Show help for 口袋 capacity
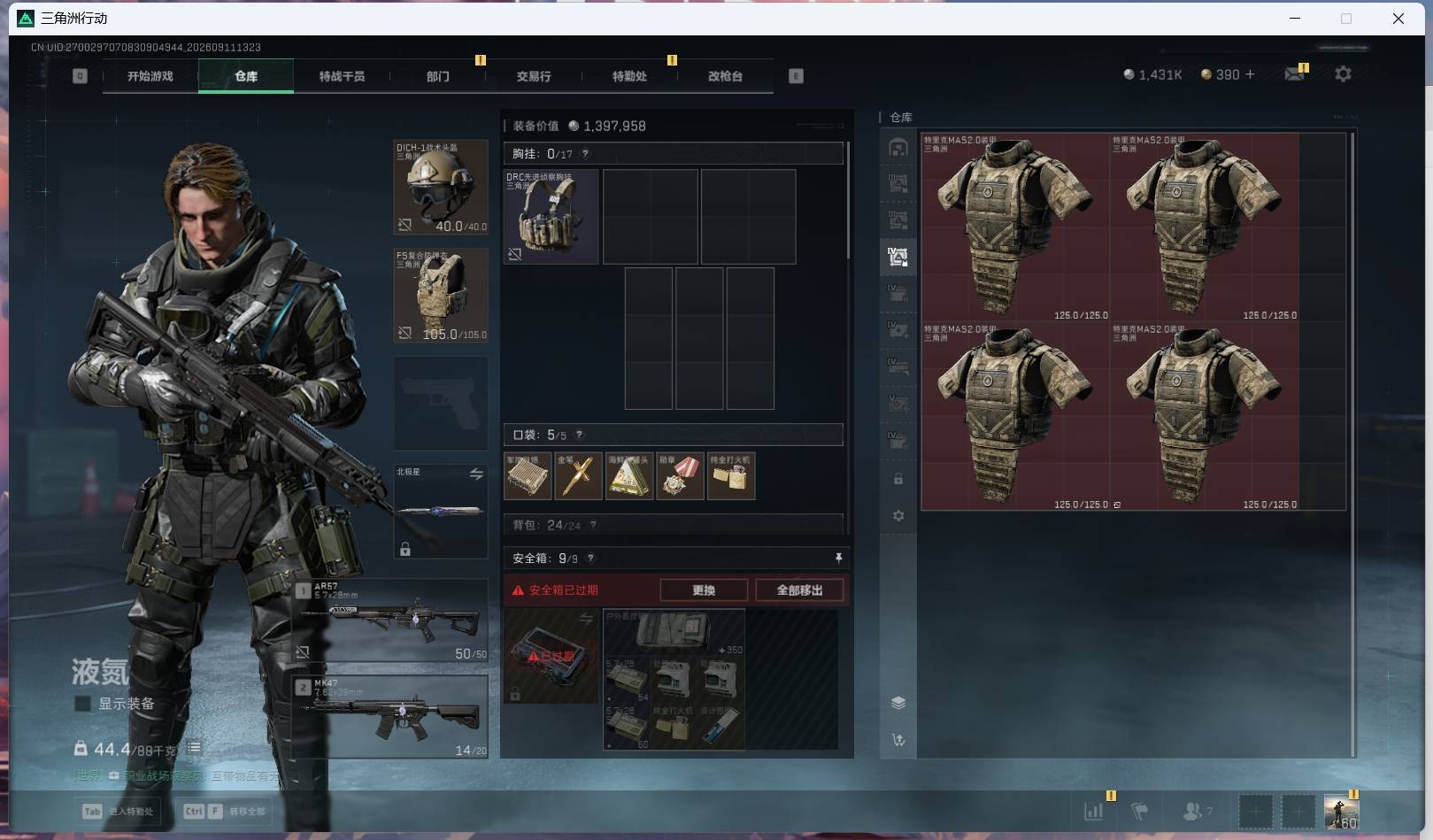Viewport: 1433px width, 840px height. coord(579,435)
